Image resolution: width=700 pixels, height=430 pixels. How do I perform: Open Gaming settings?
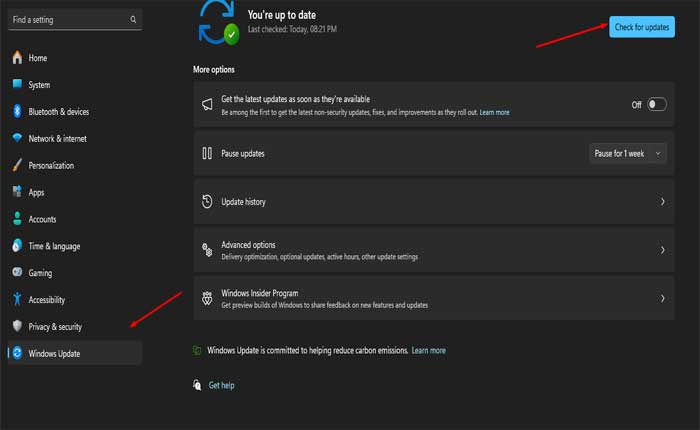pos(75,272)
